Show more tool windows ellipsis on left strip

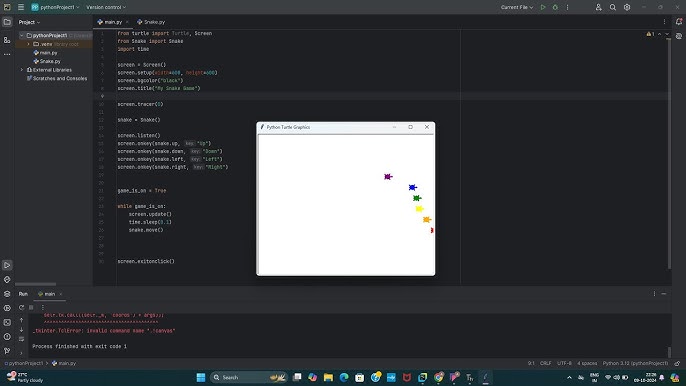coord(7,54)
